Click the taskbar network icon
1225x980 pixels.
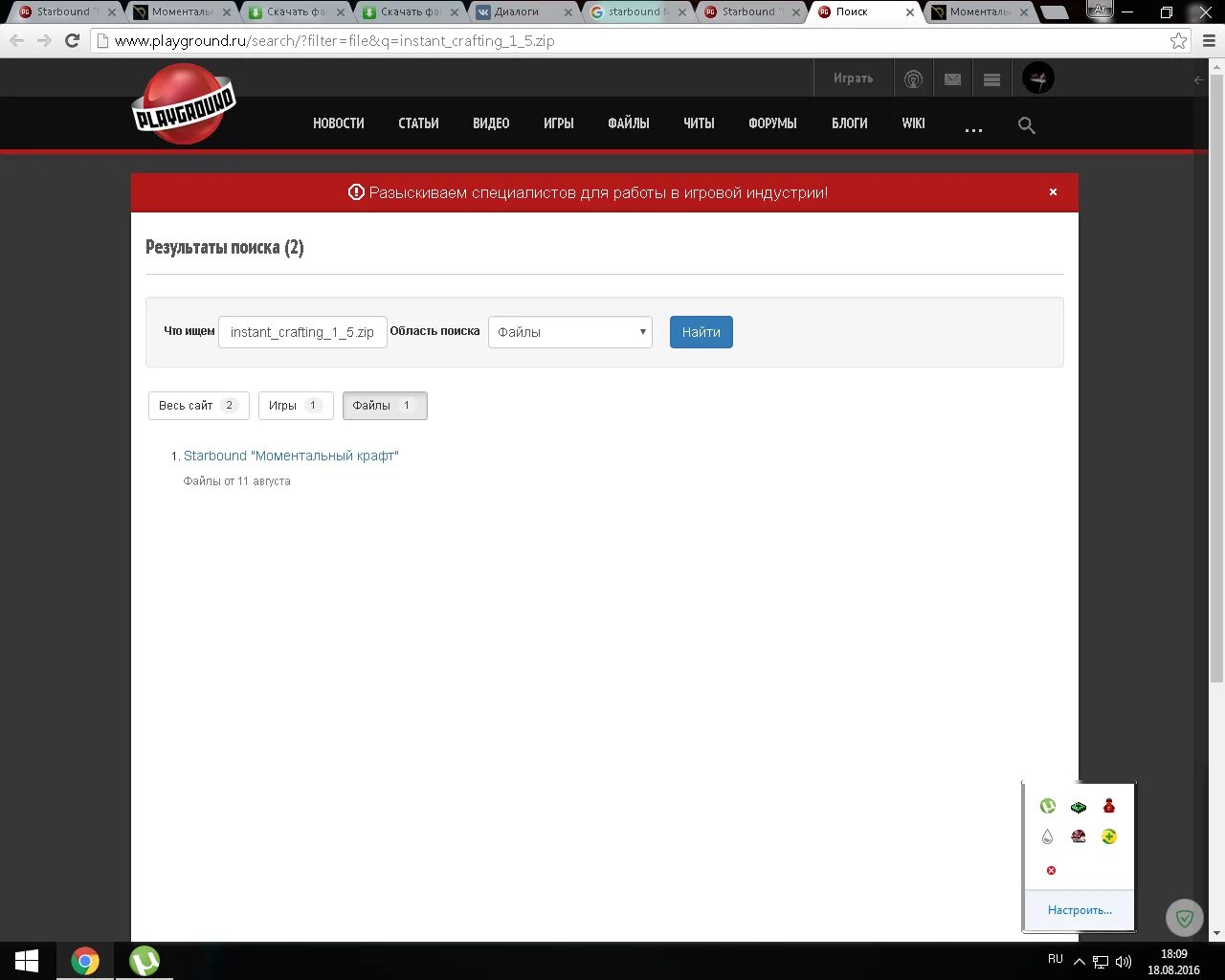(1102, 962)
